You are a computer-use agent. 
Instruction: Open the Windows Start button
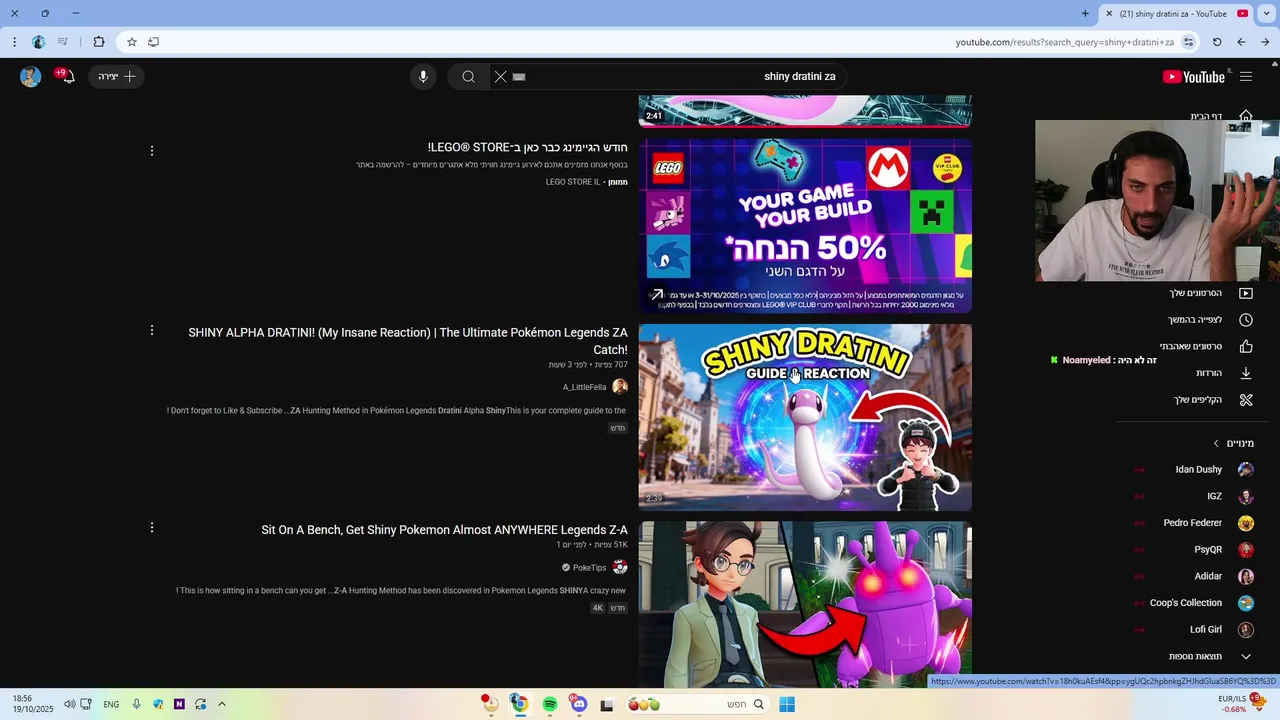click(787, 704)
